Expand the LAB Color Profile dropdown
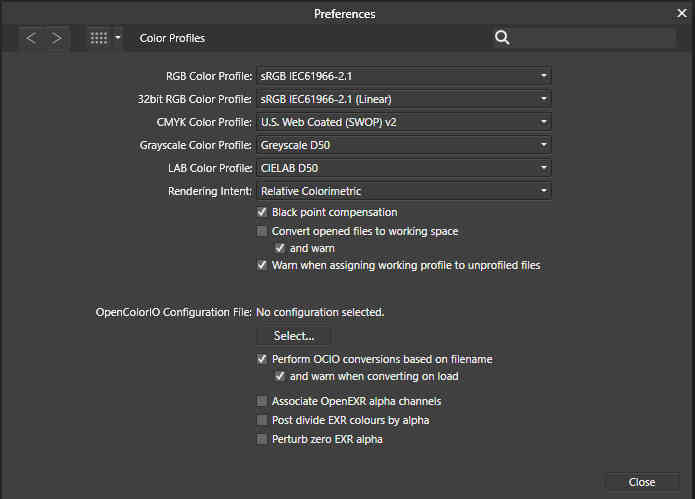695x499 pixels. [404, 168]
